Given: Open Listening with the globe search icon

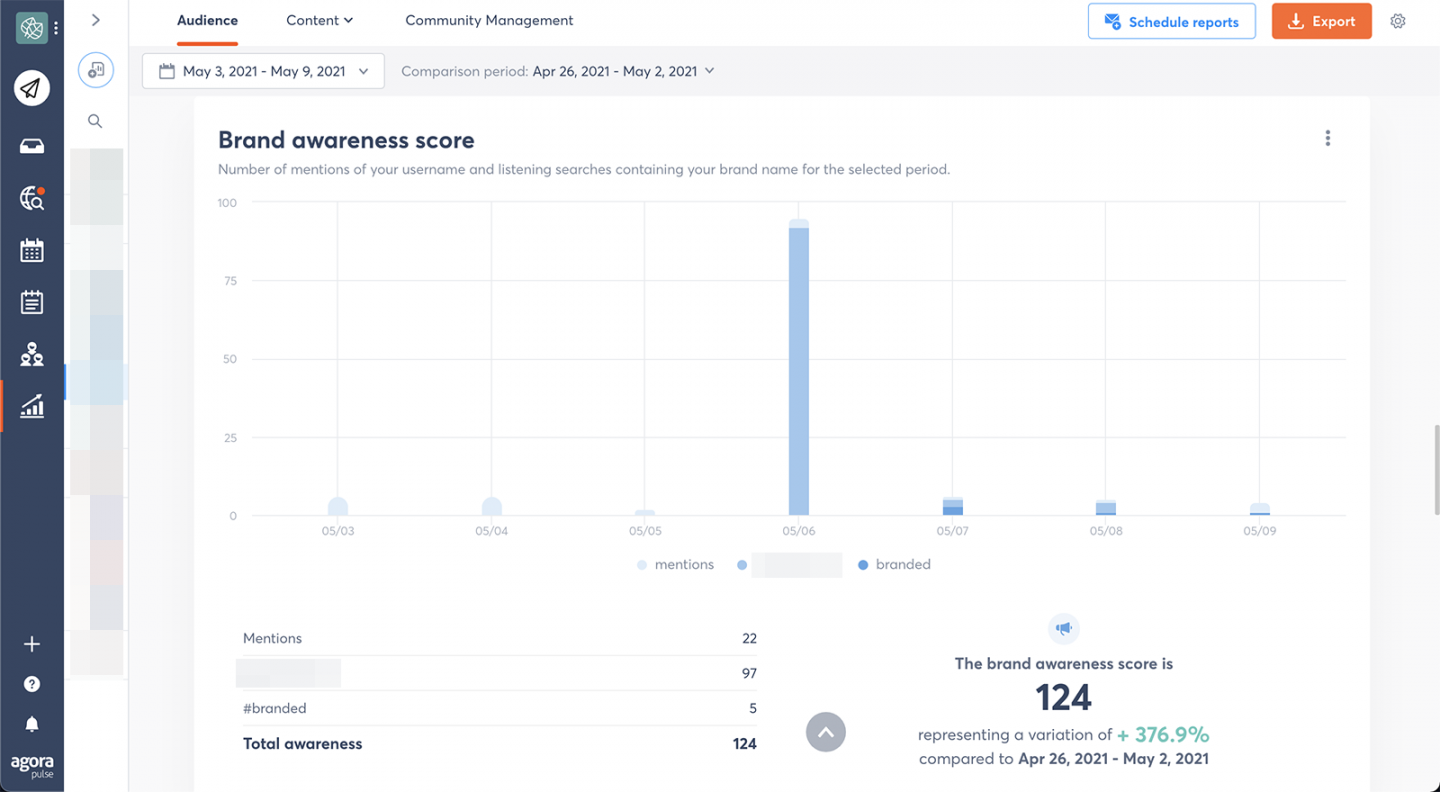Looking at the screenshot, I should [x=31, y=198].
